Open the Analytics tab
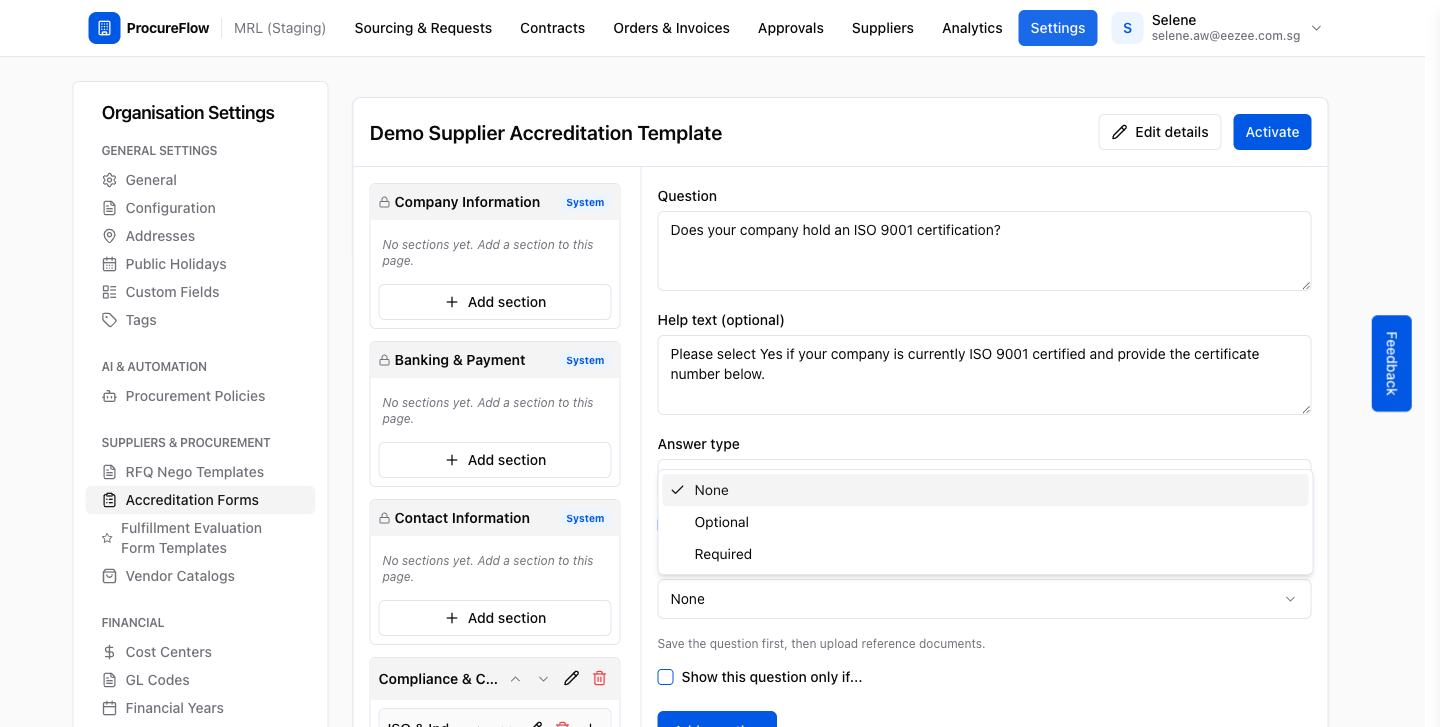Image resolution: width=1440 pixels, height=727 pixels. 972,28
